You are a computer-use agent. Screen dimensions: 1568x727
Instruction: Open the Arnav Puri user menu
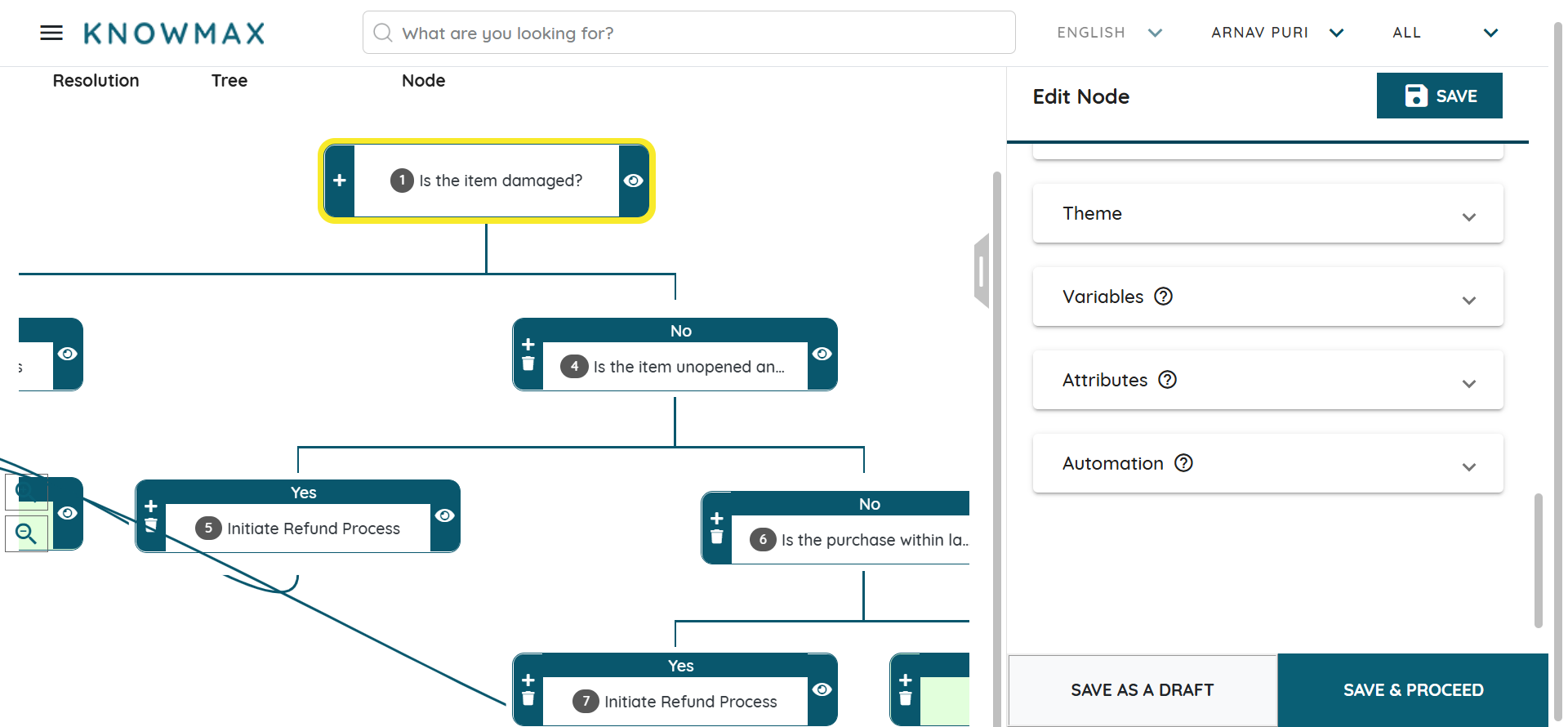pos(1276,33)
